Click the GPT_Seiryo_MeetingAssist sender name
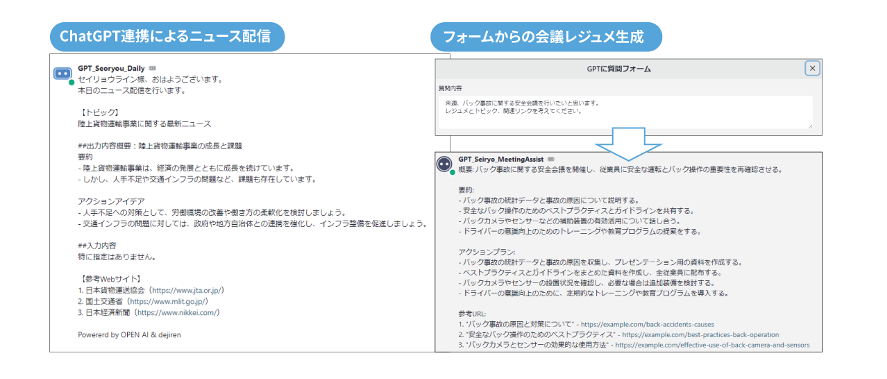 coord(501,160)
